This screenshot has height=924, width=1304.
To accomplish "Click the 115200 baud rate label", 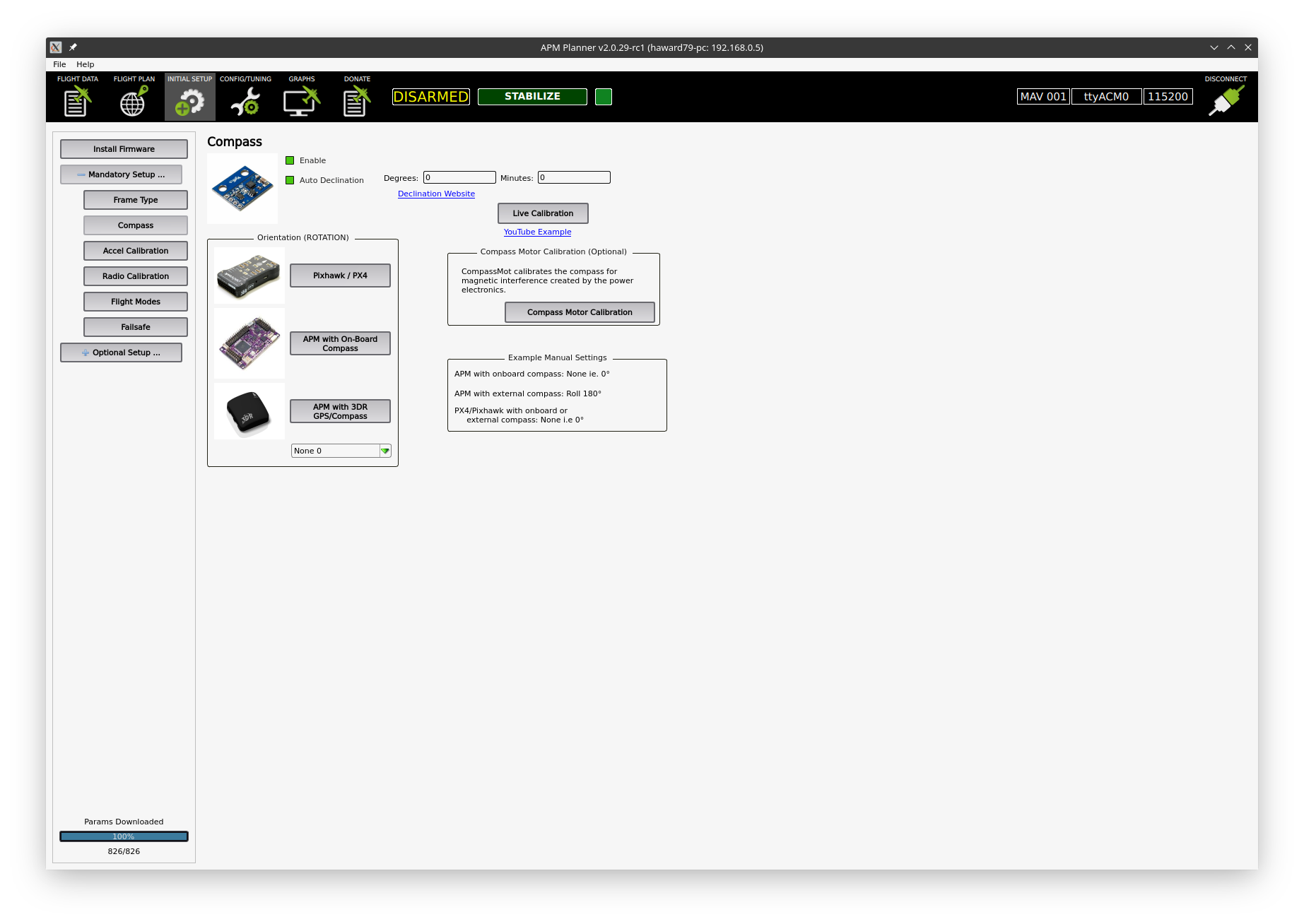I will click(1168, 97).
